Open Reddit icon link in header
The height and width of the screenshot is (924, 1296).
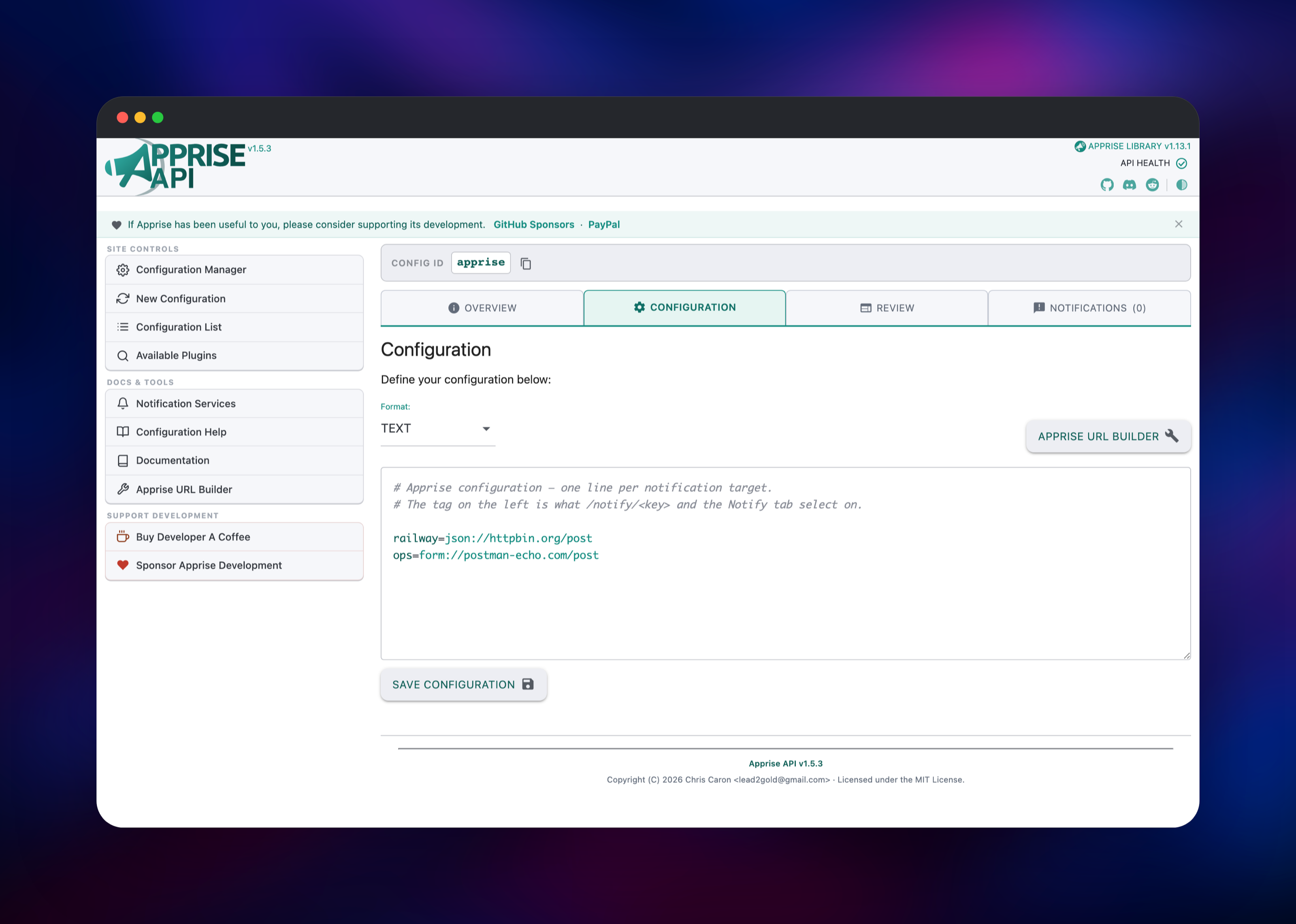click(1152, 184)
